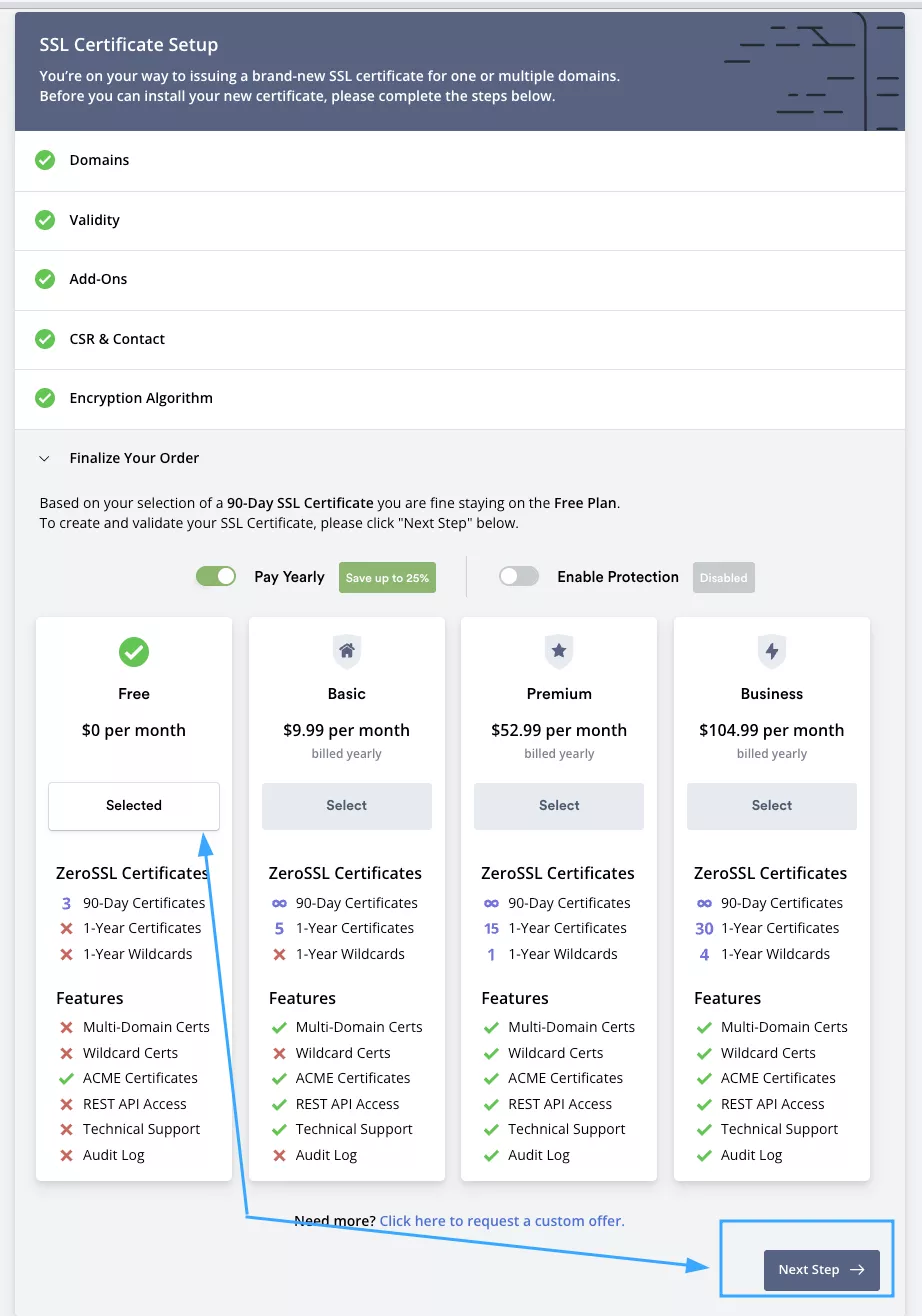Expand the Domains step
The width and height of the screenshot is (922, 1316).
99,160
